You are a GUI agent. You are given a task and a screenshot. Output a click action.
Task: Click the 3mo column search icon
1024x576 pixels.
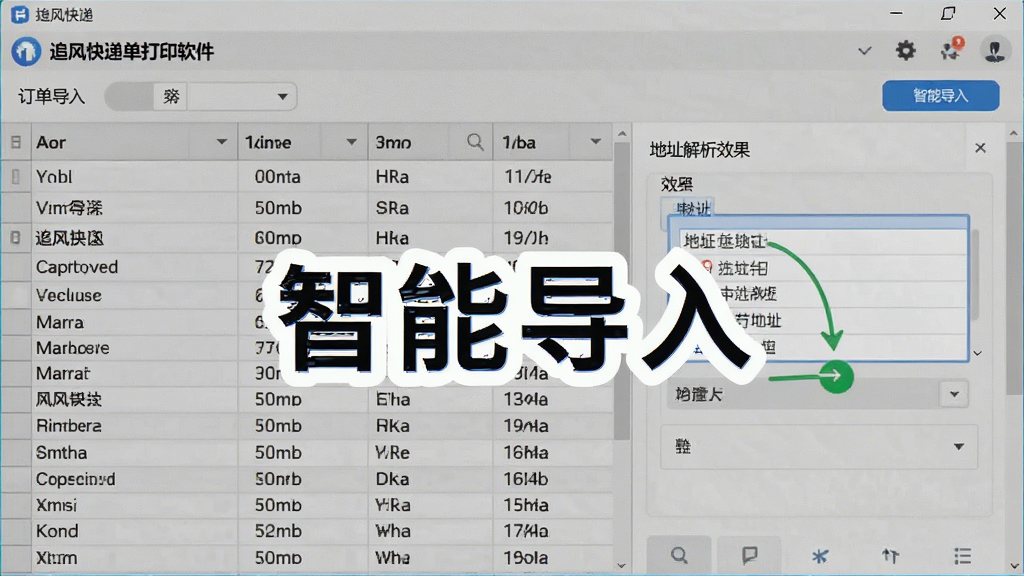(x=475, y=142)
